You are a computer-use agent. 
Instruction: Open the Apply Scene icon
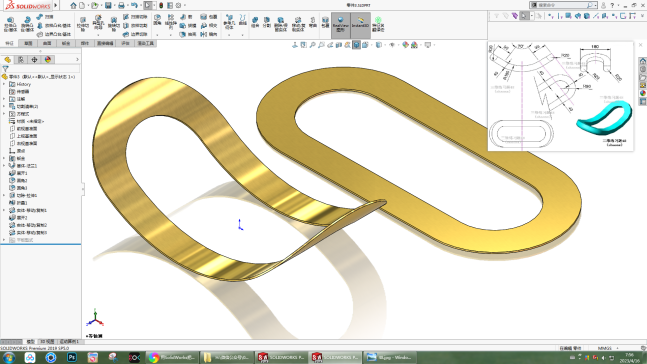(414, 45)
